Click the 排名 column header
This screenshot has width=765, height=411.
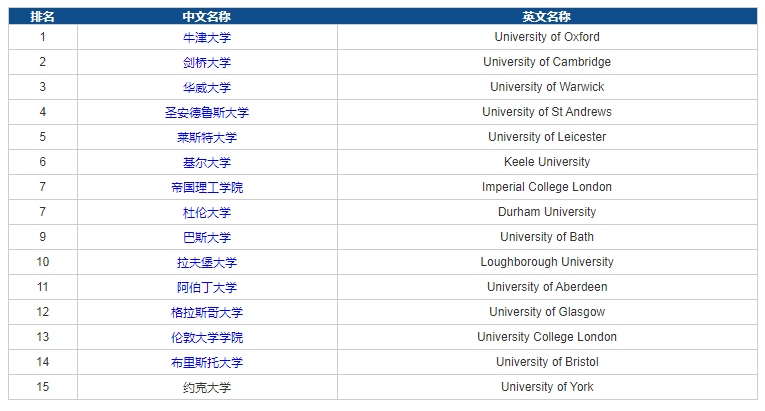43,16
